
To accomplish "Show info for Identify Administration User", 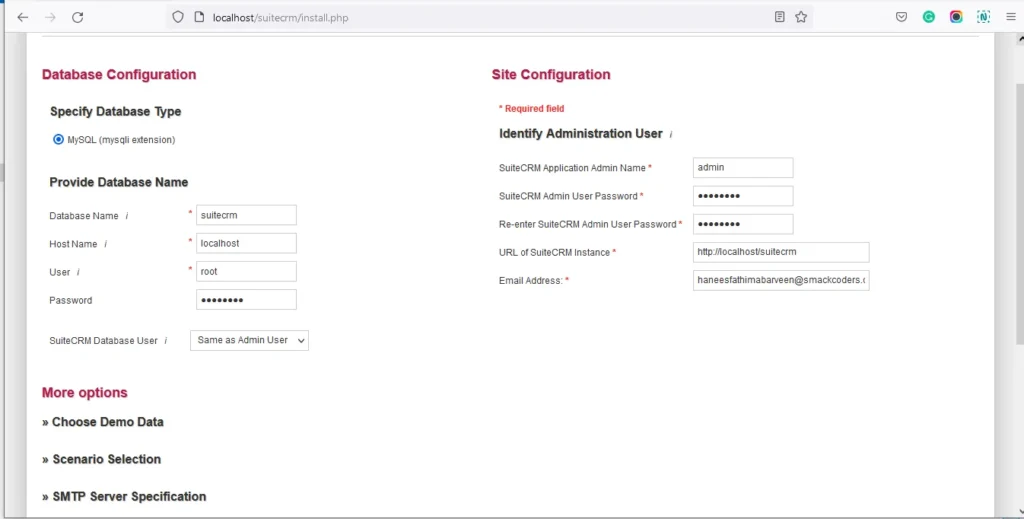I will [671, 134].
